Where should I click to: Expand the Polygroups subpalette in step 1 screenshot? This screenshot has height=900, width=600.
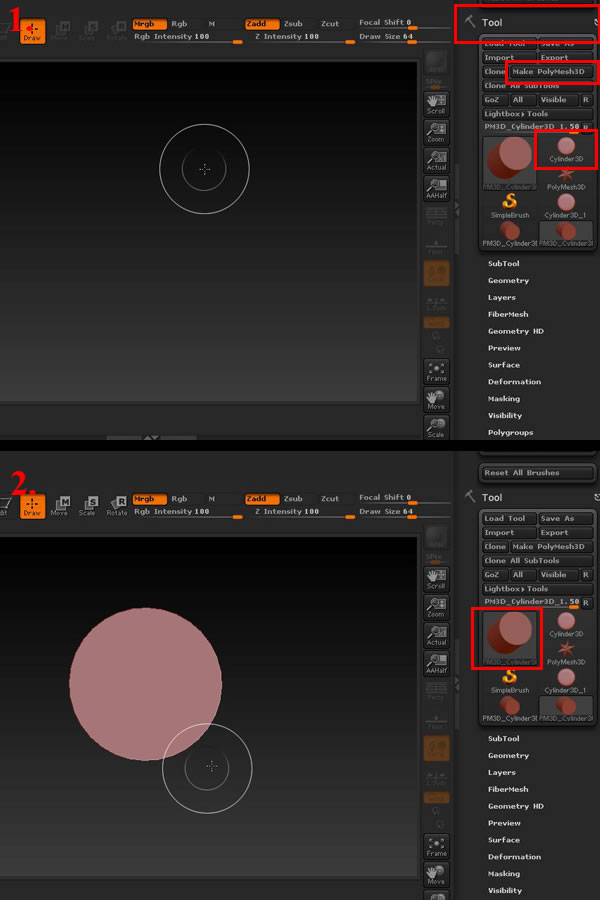[x=510, y=432]
